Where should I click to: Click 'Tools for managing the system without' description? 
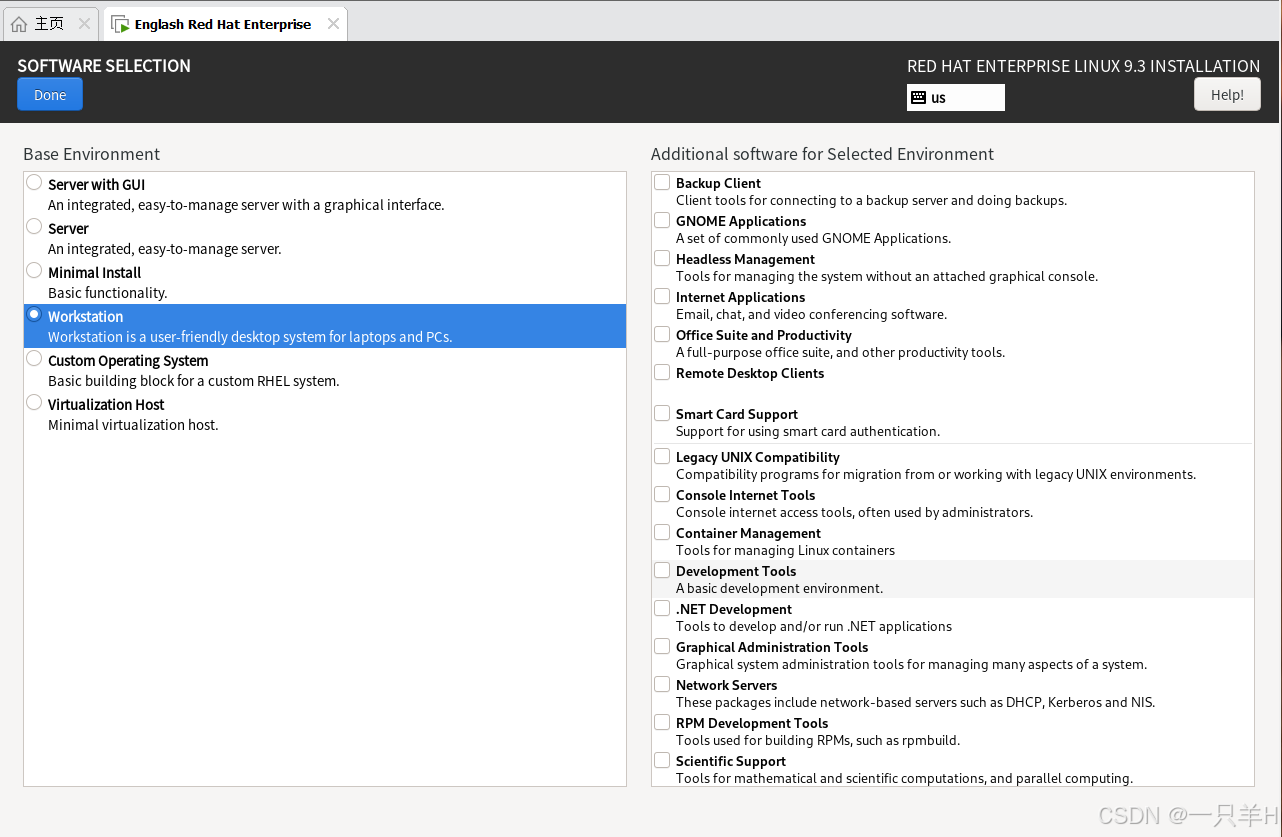pos(887,276)
